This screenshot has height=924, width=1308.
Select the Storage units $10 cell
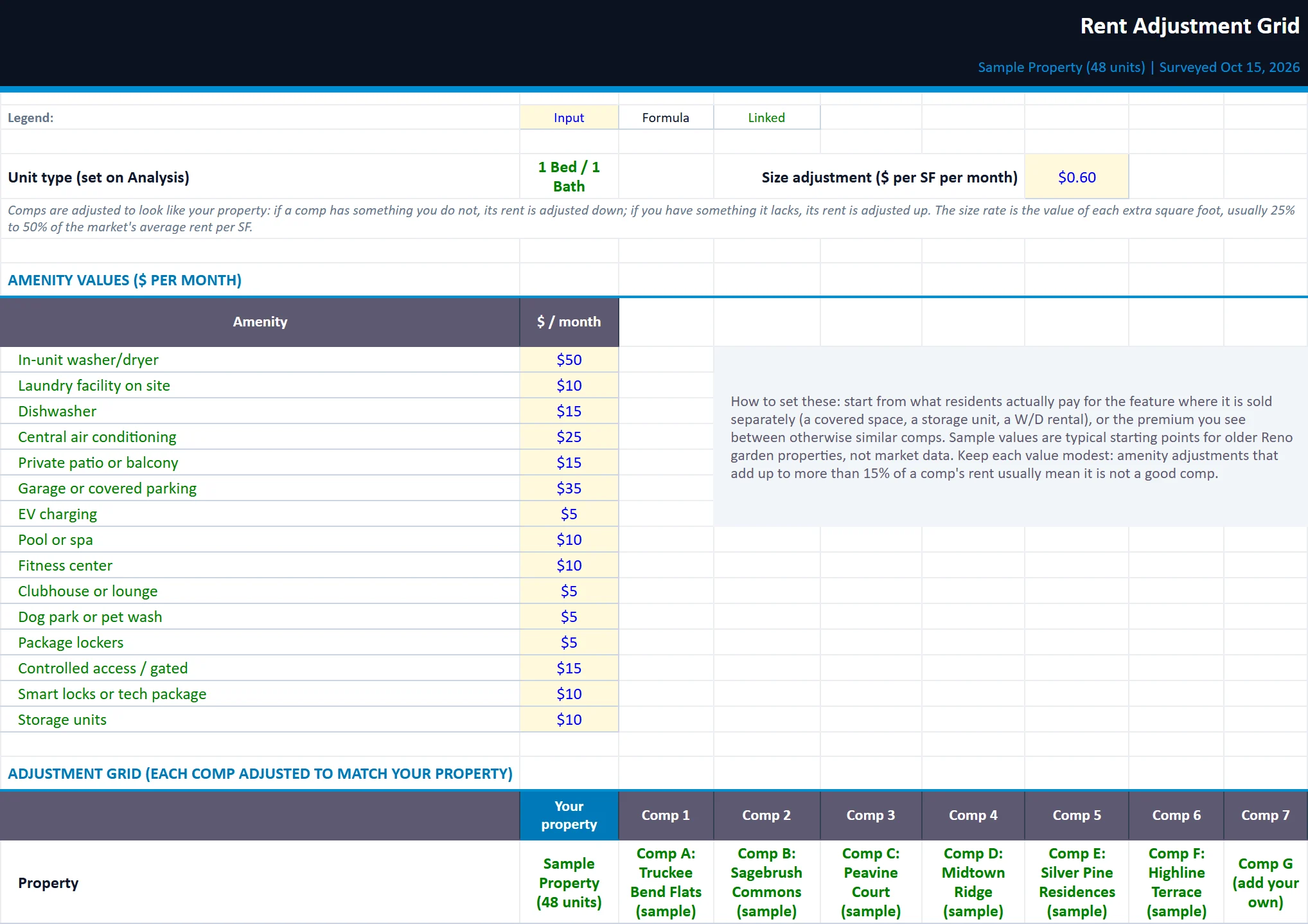click(x=569, y=720)
